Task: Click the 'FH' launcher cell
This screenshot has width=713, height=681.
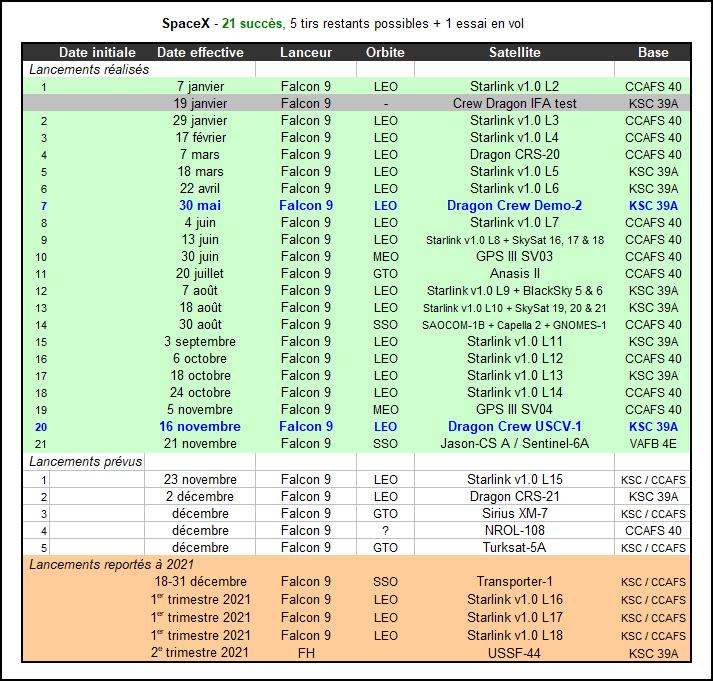Action: (306, 653)
